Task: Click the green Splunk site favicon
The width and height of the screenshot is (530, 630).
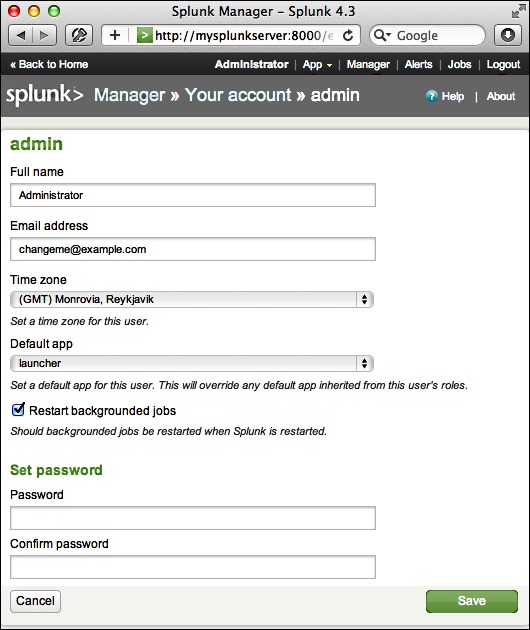Action: (x=145, y=35)
